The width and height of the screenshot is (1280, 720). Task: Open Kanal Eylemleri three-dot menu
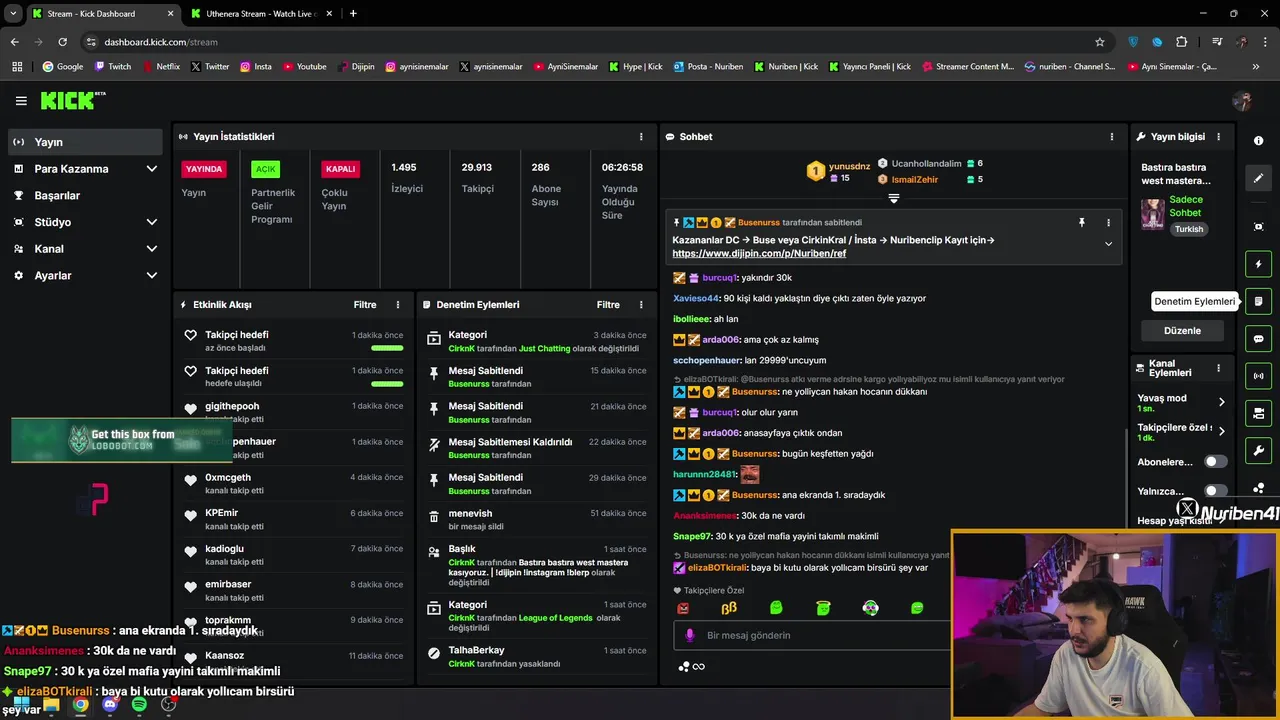1218,368
